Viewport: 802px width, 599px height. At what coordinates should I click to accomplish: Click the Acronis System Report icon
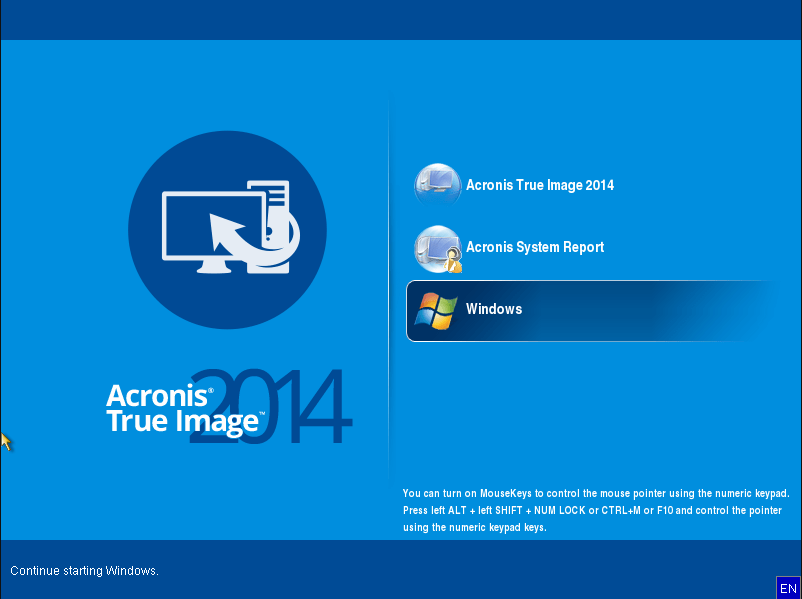click(x=438, y=249)
